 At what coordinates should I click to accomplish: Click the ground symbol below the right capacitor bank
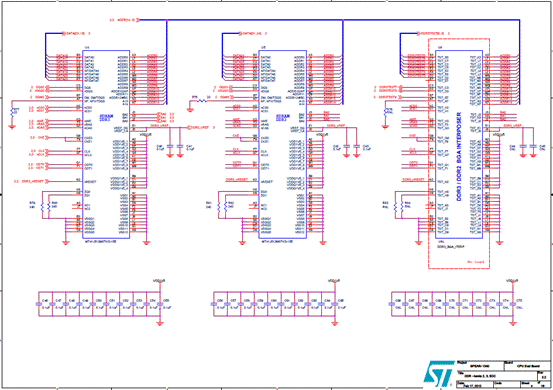point(514,324)
